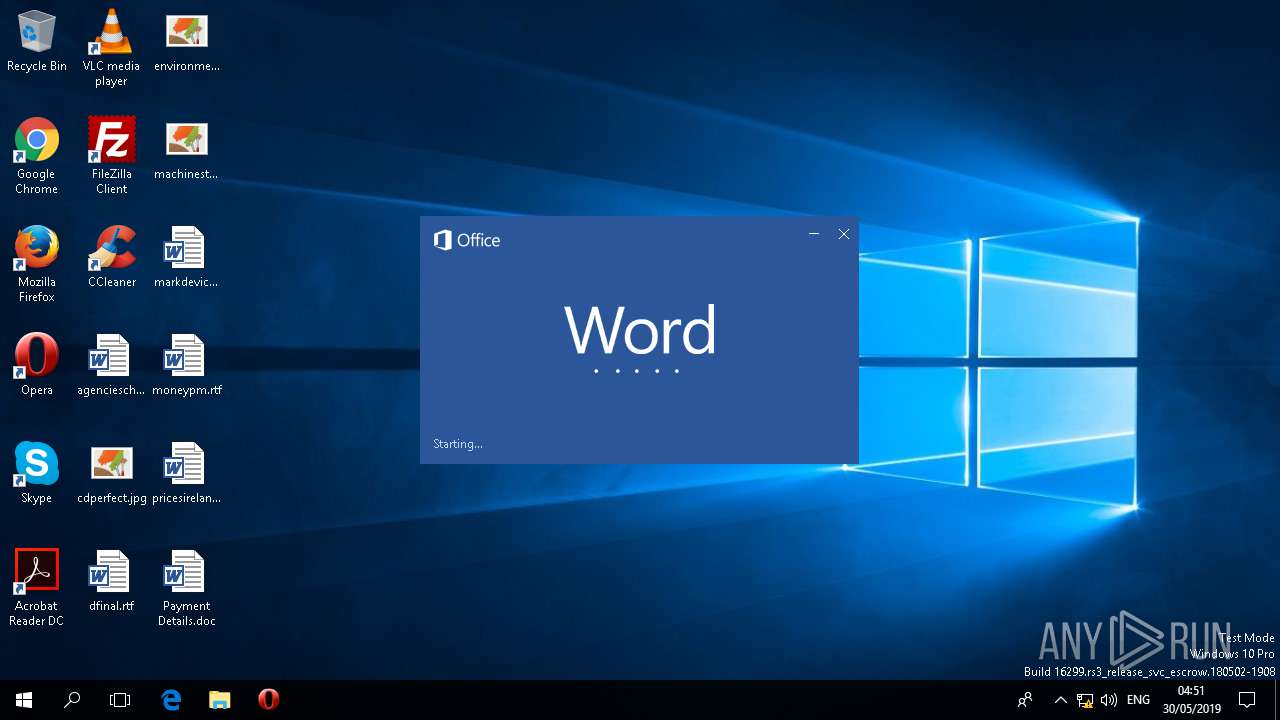Screen dimensions: 1280x720
Task: Open the Windows Start menu
Action: tap(24, 700)
